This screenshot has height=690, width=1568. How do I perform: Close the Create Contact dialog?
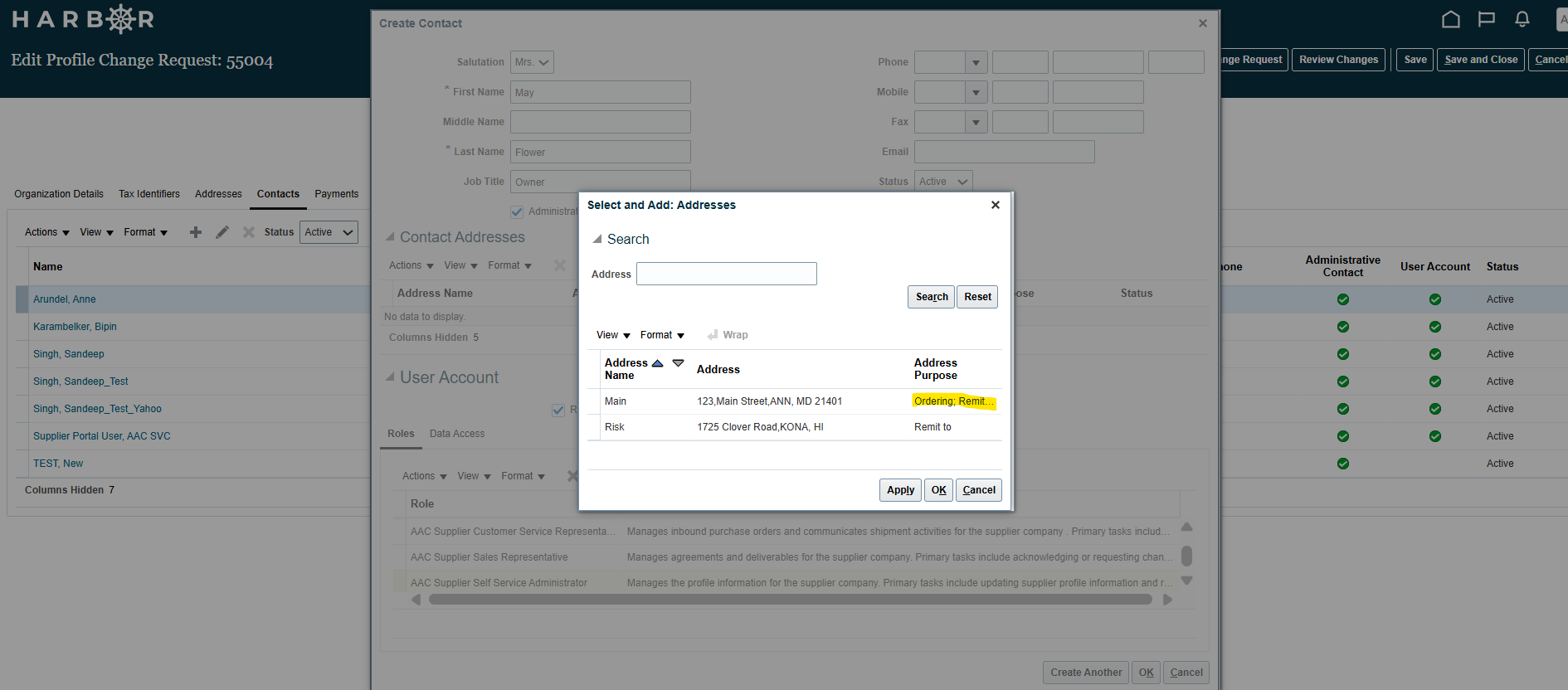tap(1203, 23)
